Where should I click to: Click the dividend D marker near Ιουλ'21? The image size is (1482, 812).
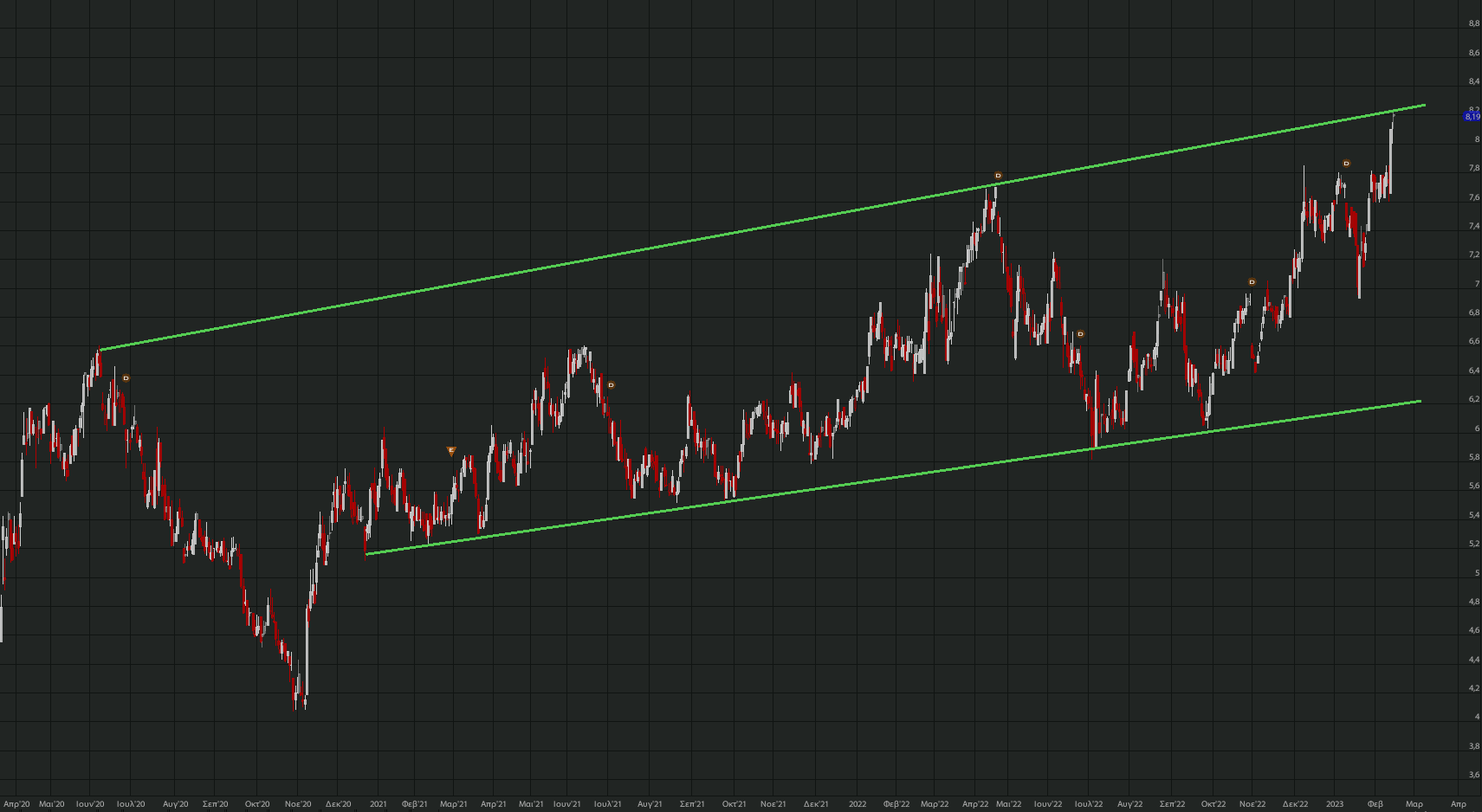[x=612, y=385]
